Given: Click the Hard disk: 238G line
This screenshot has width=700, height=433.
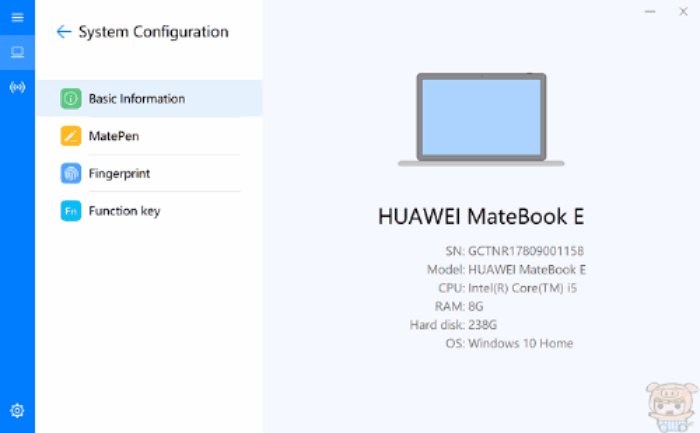Looking at the screenshot, I should click(453, 325).
